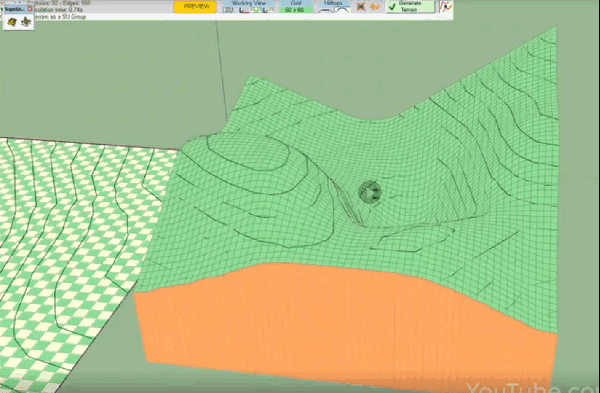Viewport: 600px width, 393px height.
Task: Click the green checkmark on Generate Terrain
Action: [392, 7]
